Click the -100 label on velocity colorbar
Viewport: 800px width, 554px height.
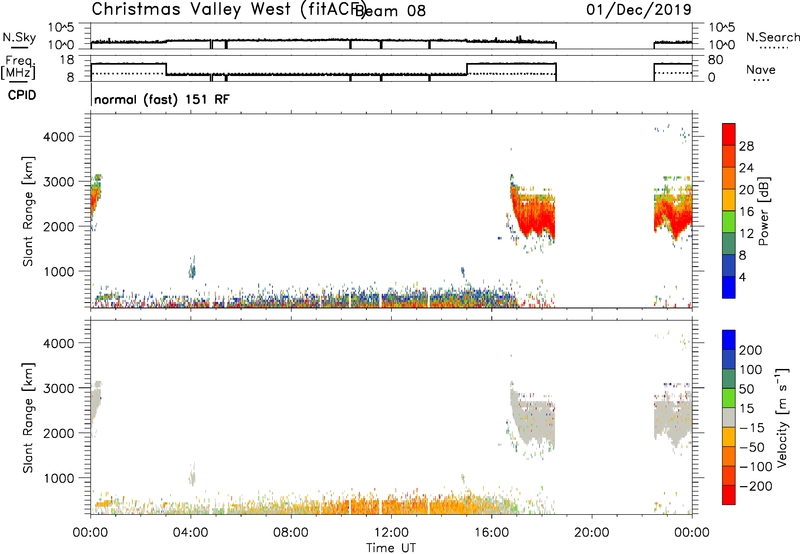(756, 467)
